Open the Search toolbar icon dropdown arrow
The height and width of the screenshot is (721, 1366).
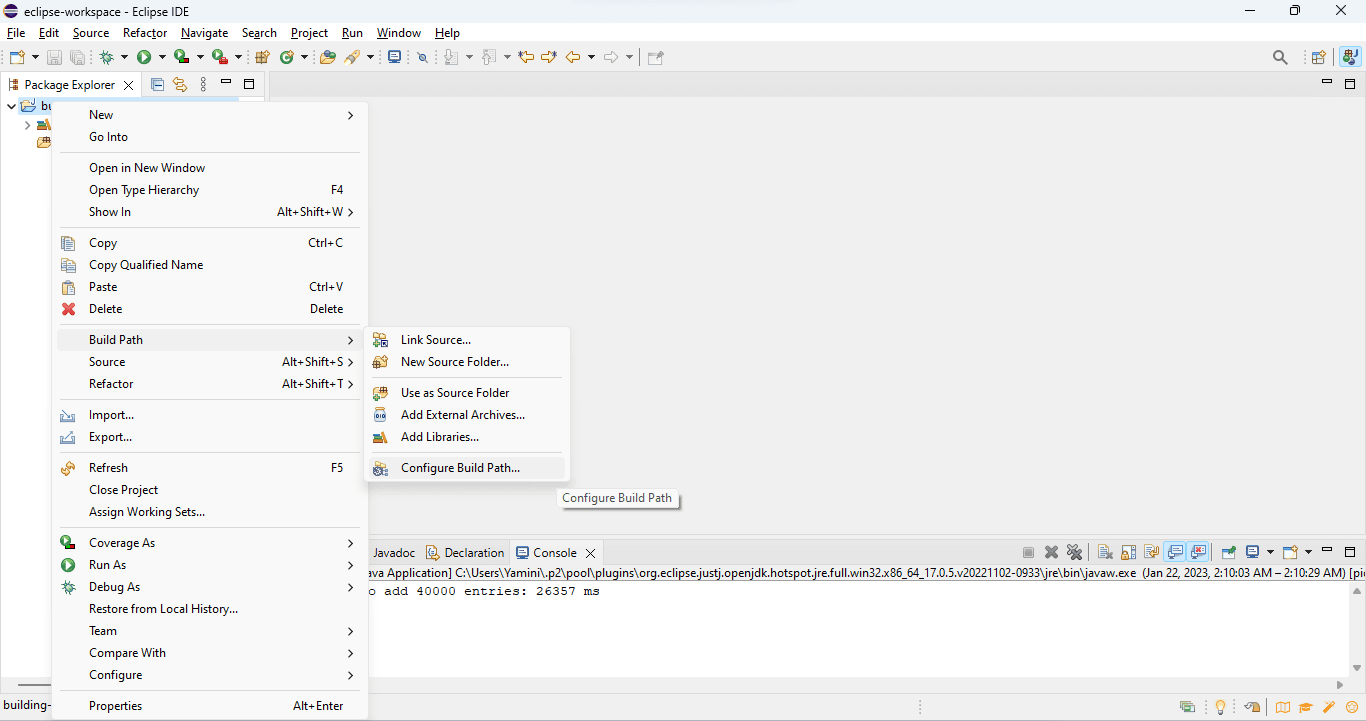[370, 57]
